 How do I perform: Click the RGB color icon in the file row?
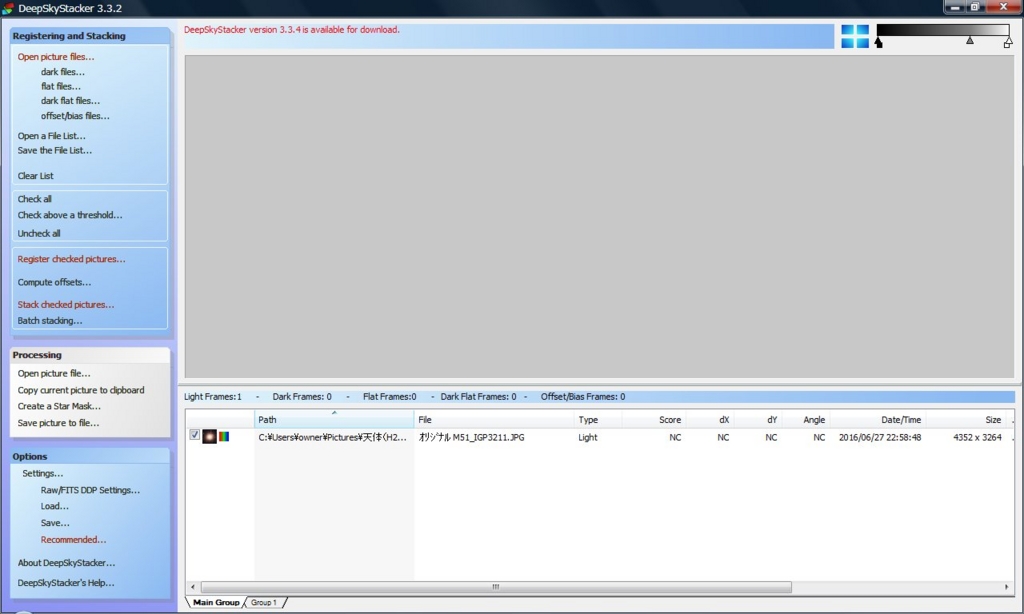click(224, 436)
